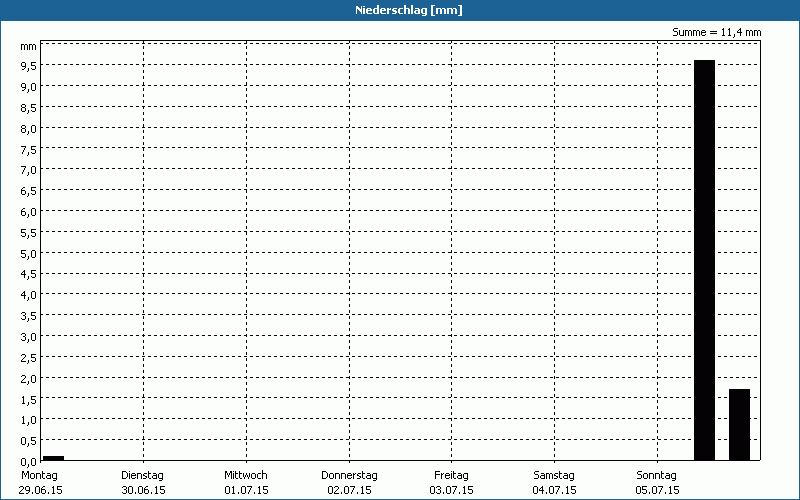
Task: Click the '7,5' y-axis value
Action: 29,149
